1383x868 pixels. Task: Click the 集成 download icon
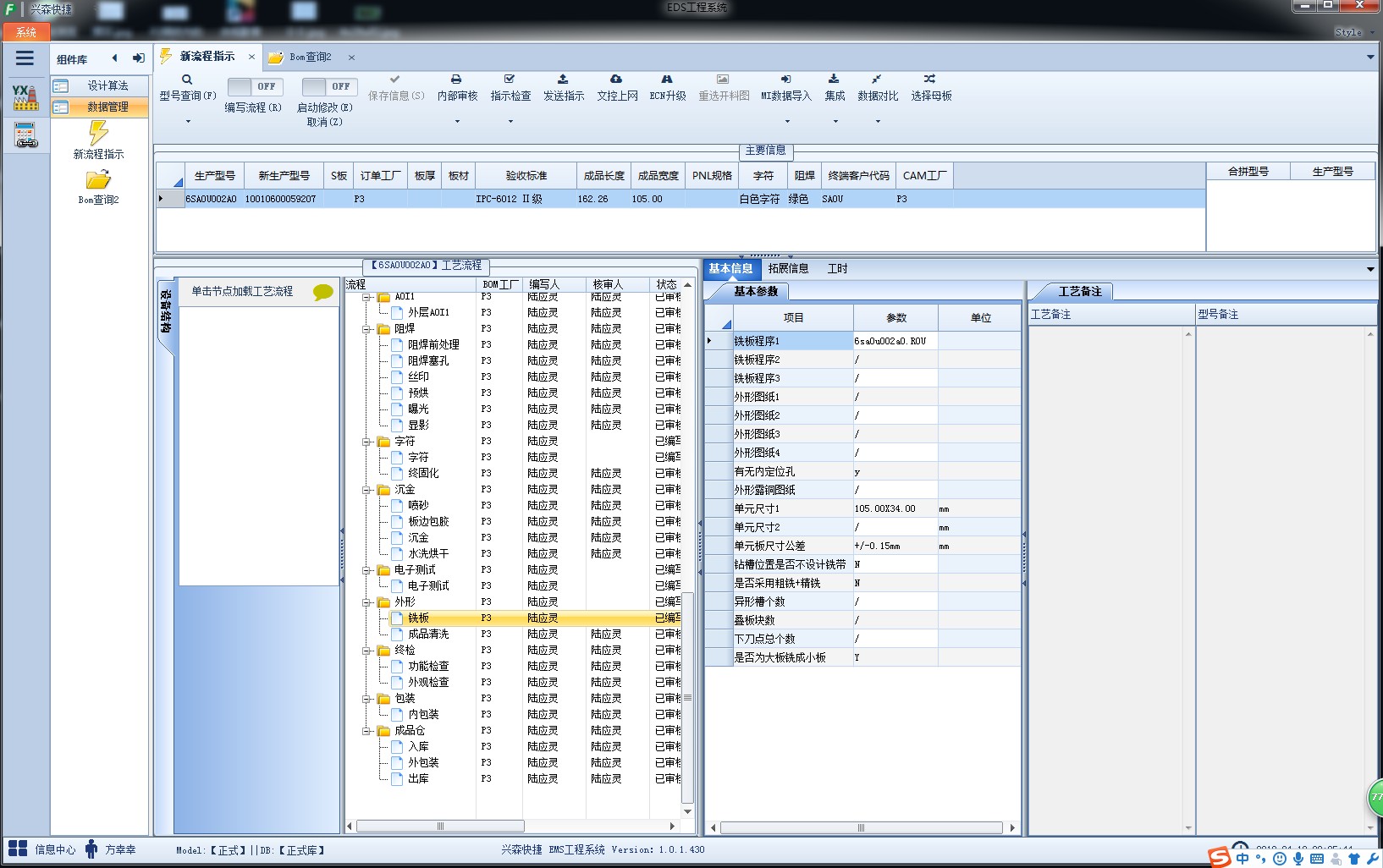[x=834, y=79]
